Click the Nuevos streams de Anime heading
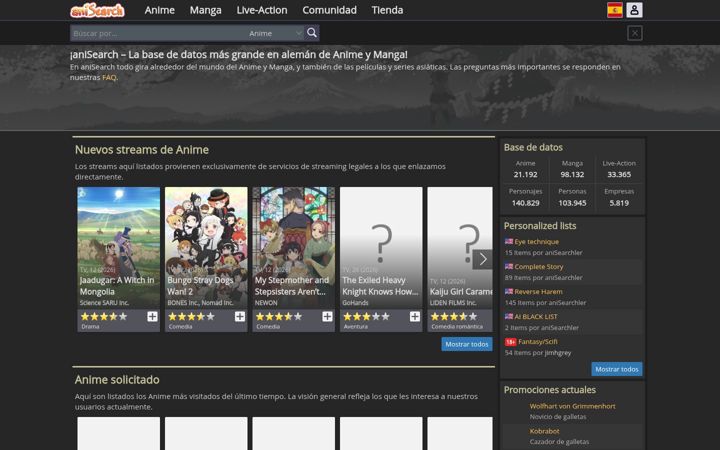Viewport: 720px width, 450px height. [141, 150]
